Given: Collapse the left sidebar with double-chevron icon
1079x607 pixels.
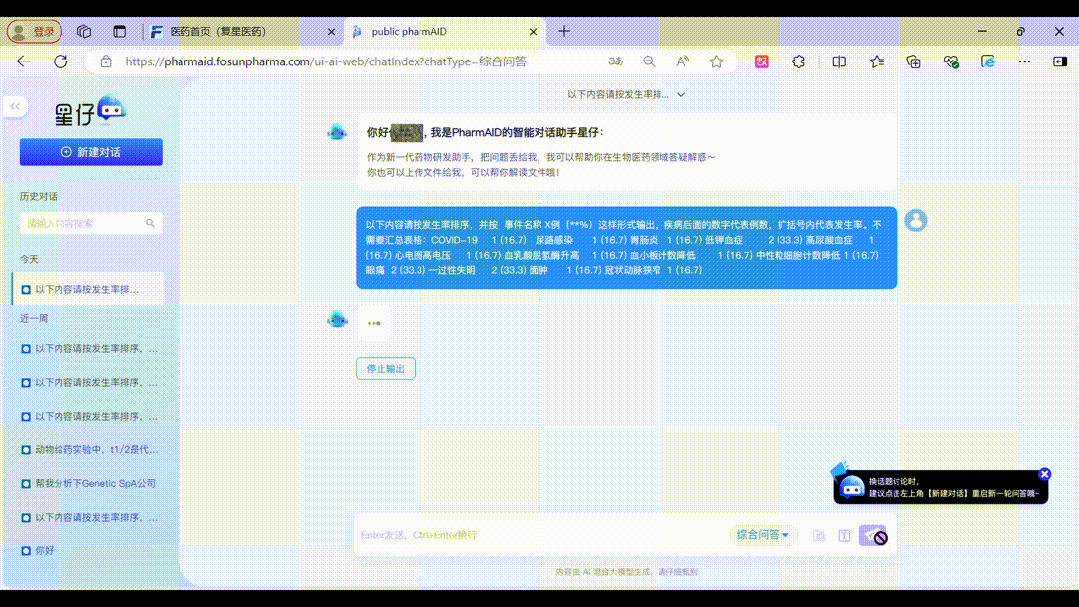Looking at the screenshot, I should click(x=15, y=106).
